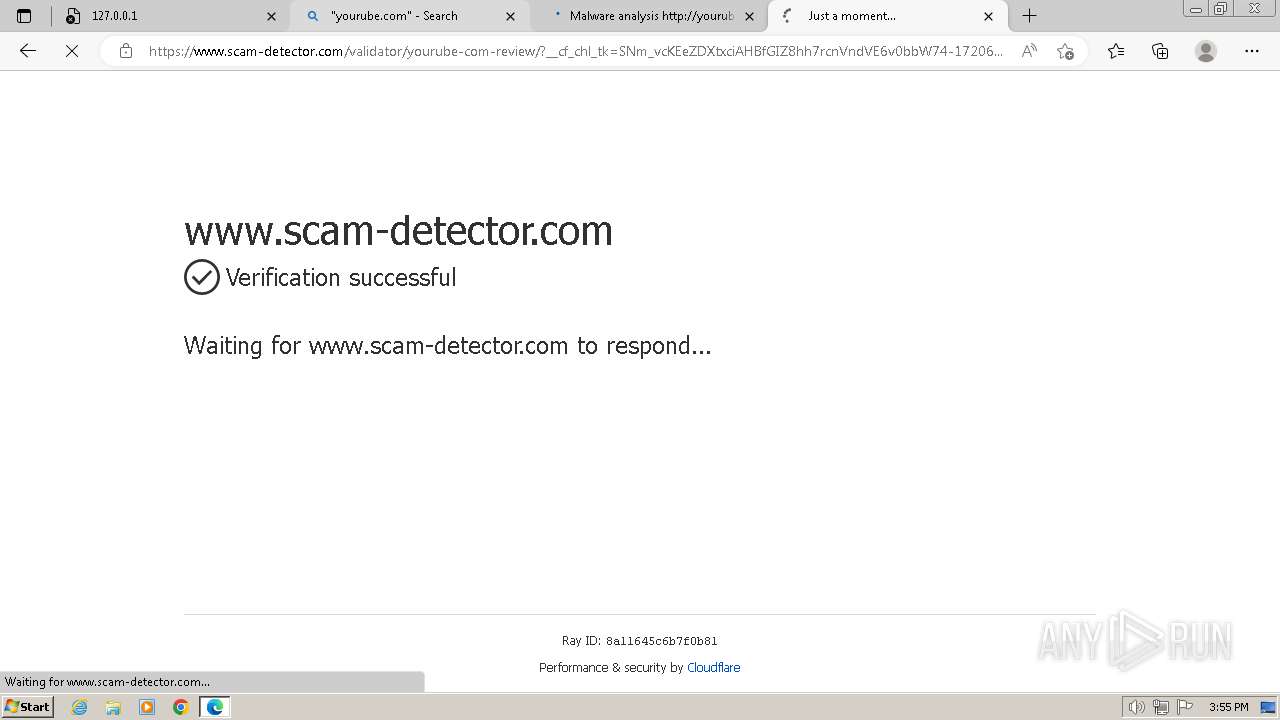This screenshot has height=720, width=1280.
Task: Open the tab actions menu icon
Action: point(24,16)
